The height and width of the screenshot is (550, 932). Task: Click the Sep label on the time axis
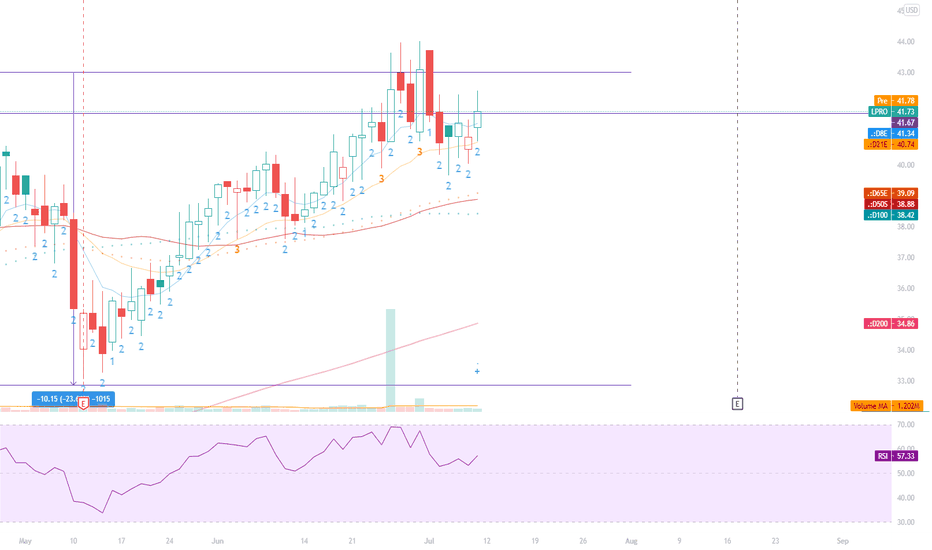coord(842,541)
